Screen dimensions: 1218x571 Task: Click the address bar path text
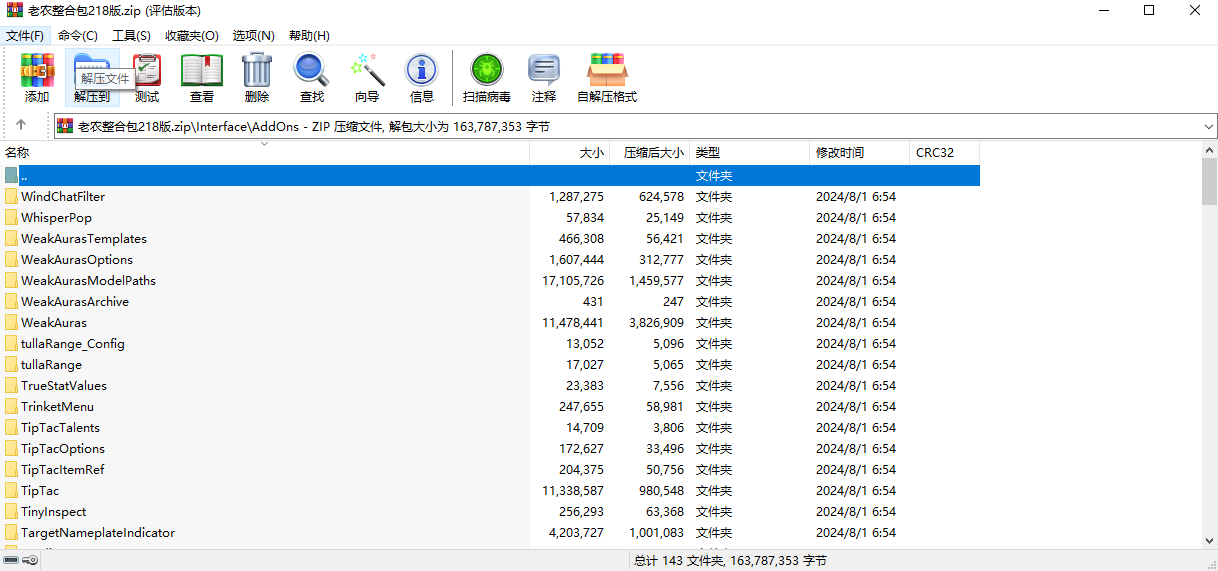pos(313,126)
